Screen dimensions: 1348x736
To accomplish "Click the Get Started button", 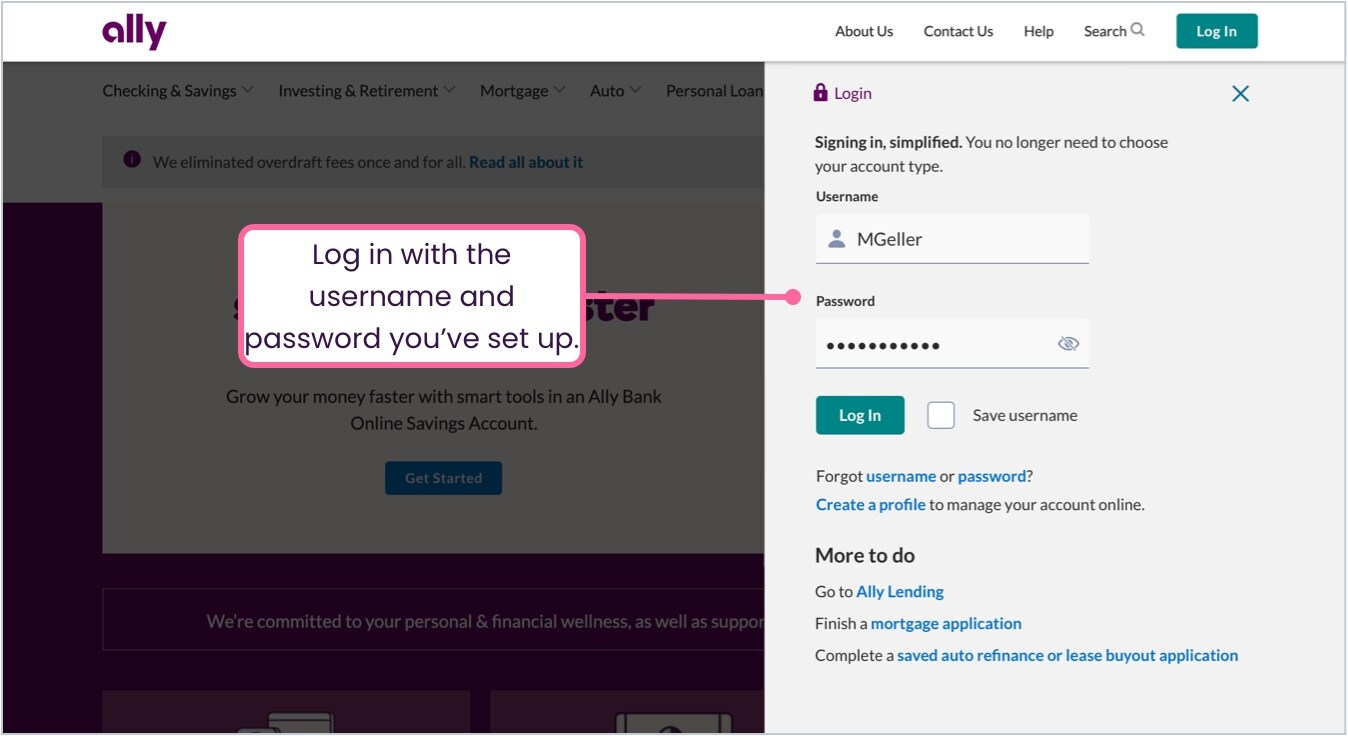I will pyautogui.click(x=443, y=478).
